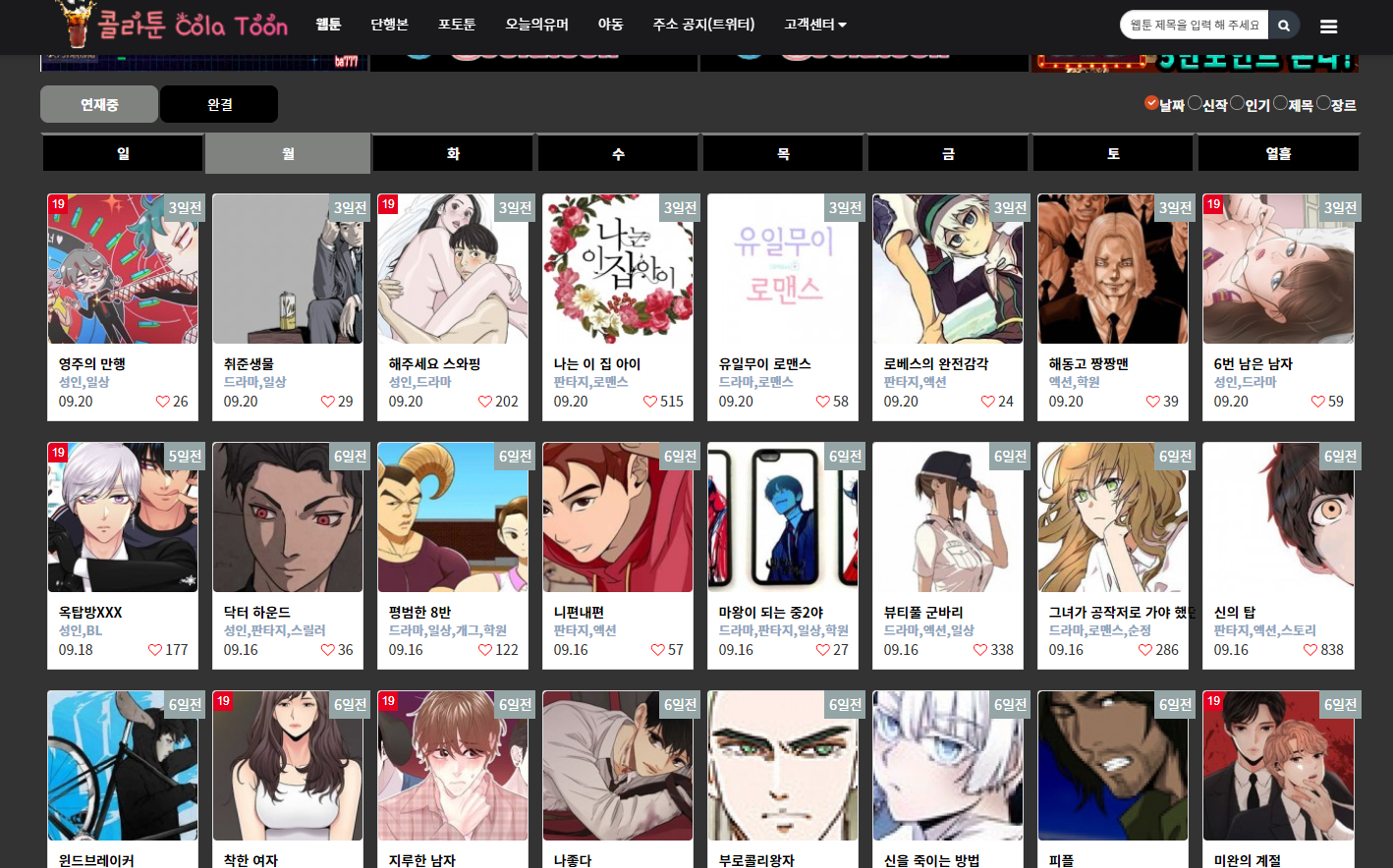This screenshot has width=1393, height=868.
Task: Click the 뷰티풀 군바리 title link
Action: pos(922,613)
